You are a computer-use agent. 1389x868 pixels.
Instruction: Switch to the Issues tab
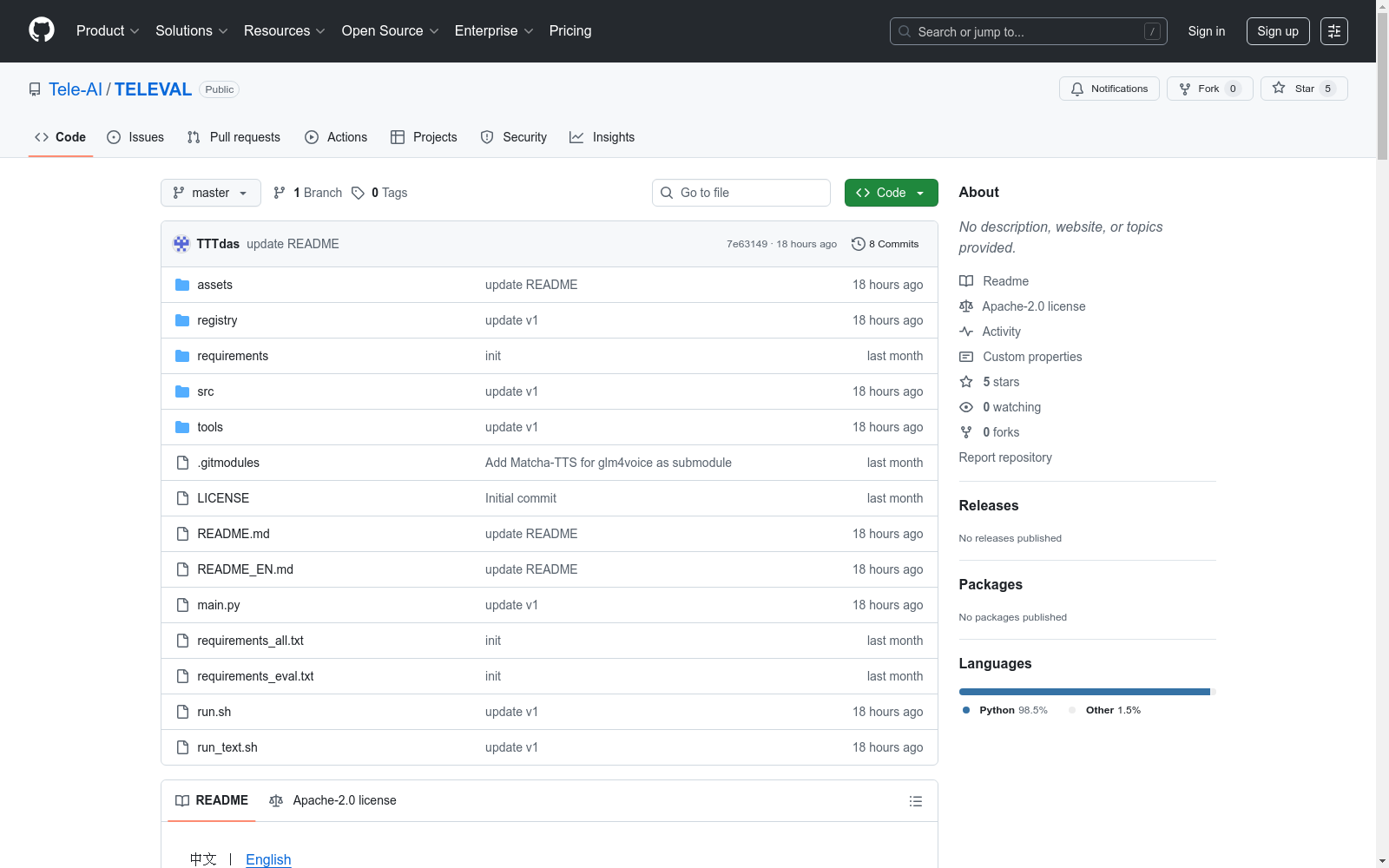pyautogui.click(x=135, y=137)
